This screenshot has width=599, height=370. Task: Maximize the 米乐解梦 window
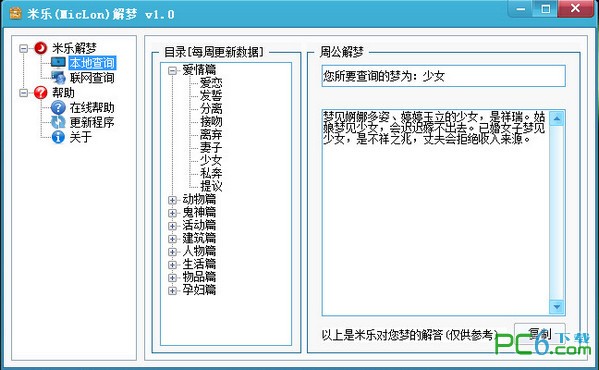tap(546, 8)
